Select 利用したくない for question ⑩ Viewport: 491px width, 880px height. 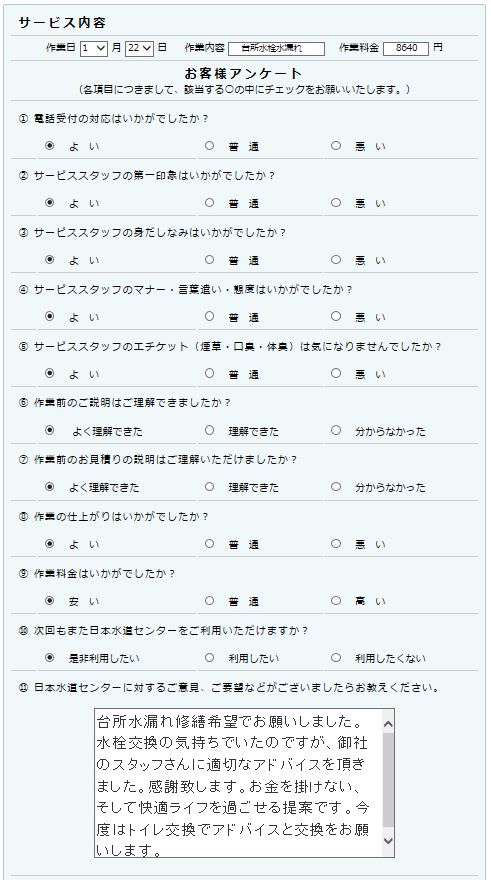click(x=336, y=657)
